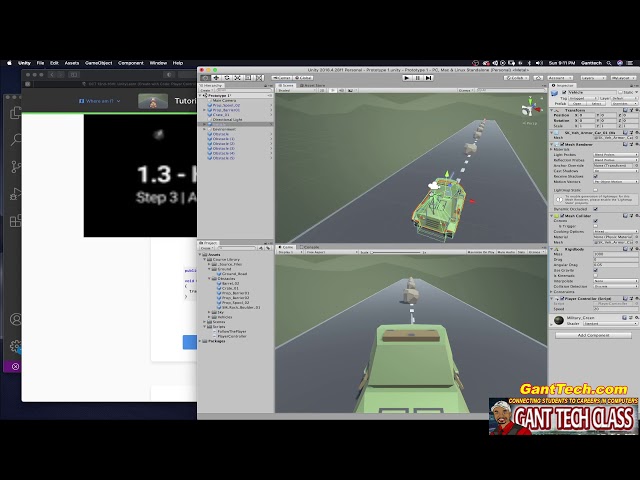
Task: Toggle Mesh Renderer enabled checkbox
Action: 562,144
